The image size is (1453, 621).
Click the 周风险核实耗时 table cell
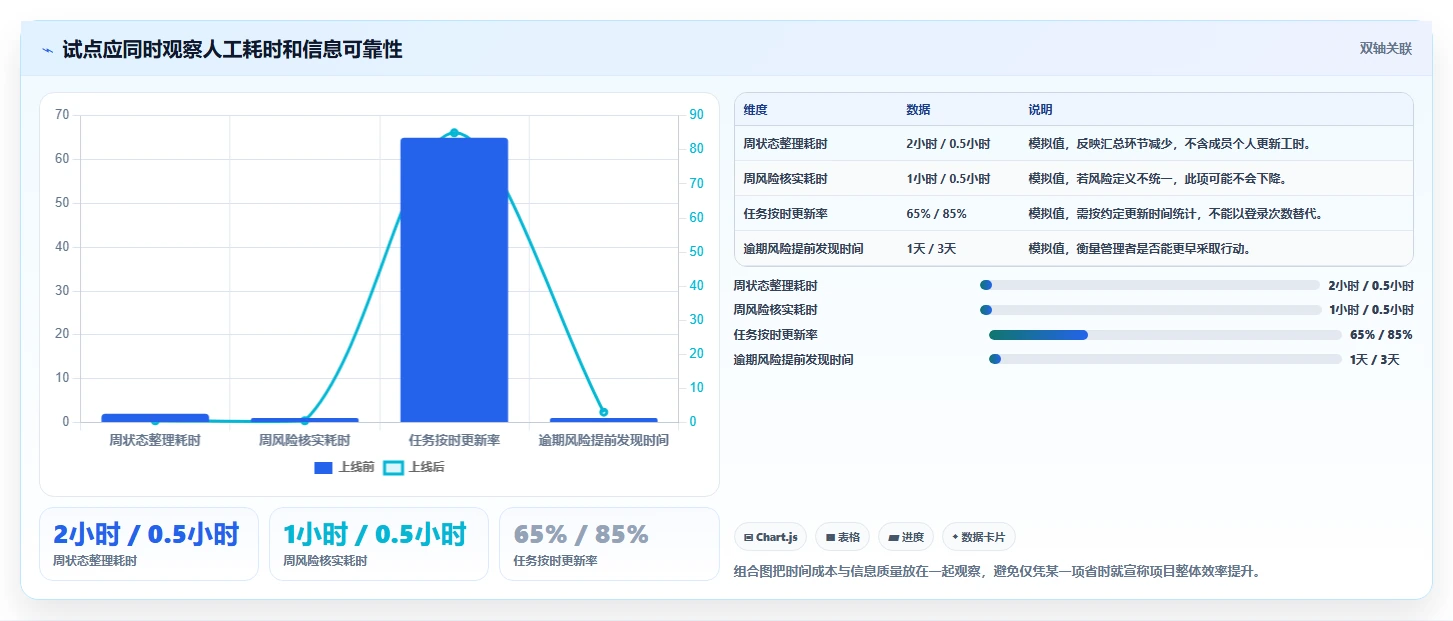(x=785, y=179)
